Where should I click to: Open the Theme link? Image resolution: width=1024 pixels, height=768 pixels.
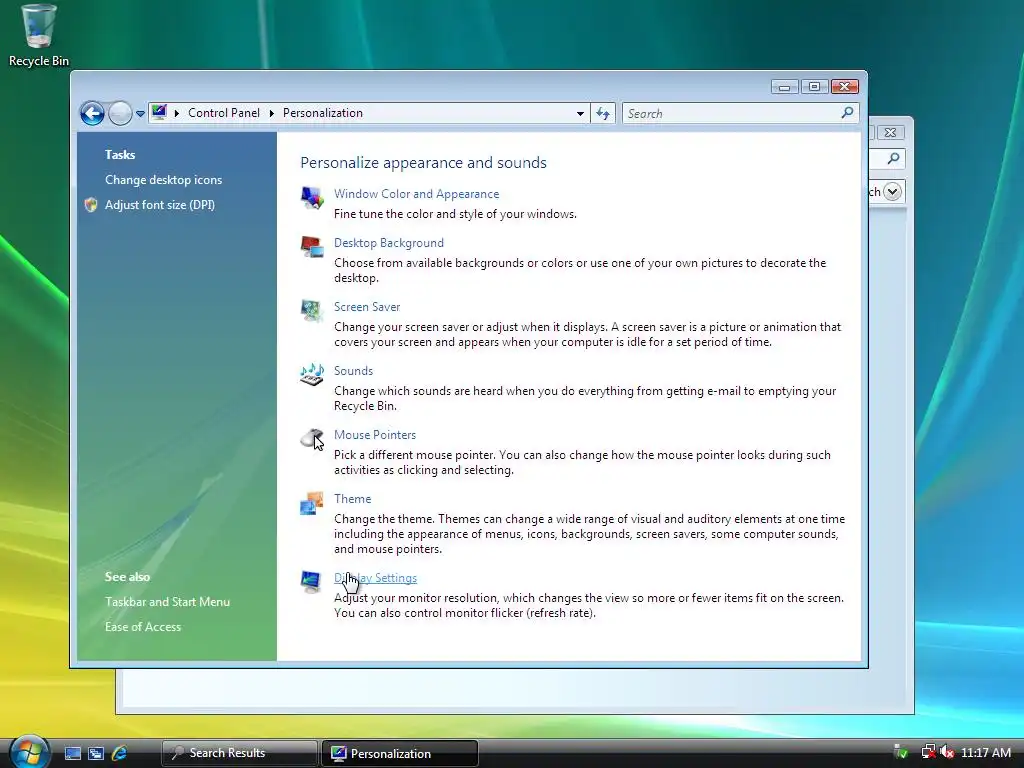(353, 499)
